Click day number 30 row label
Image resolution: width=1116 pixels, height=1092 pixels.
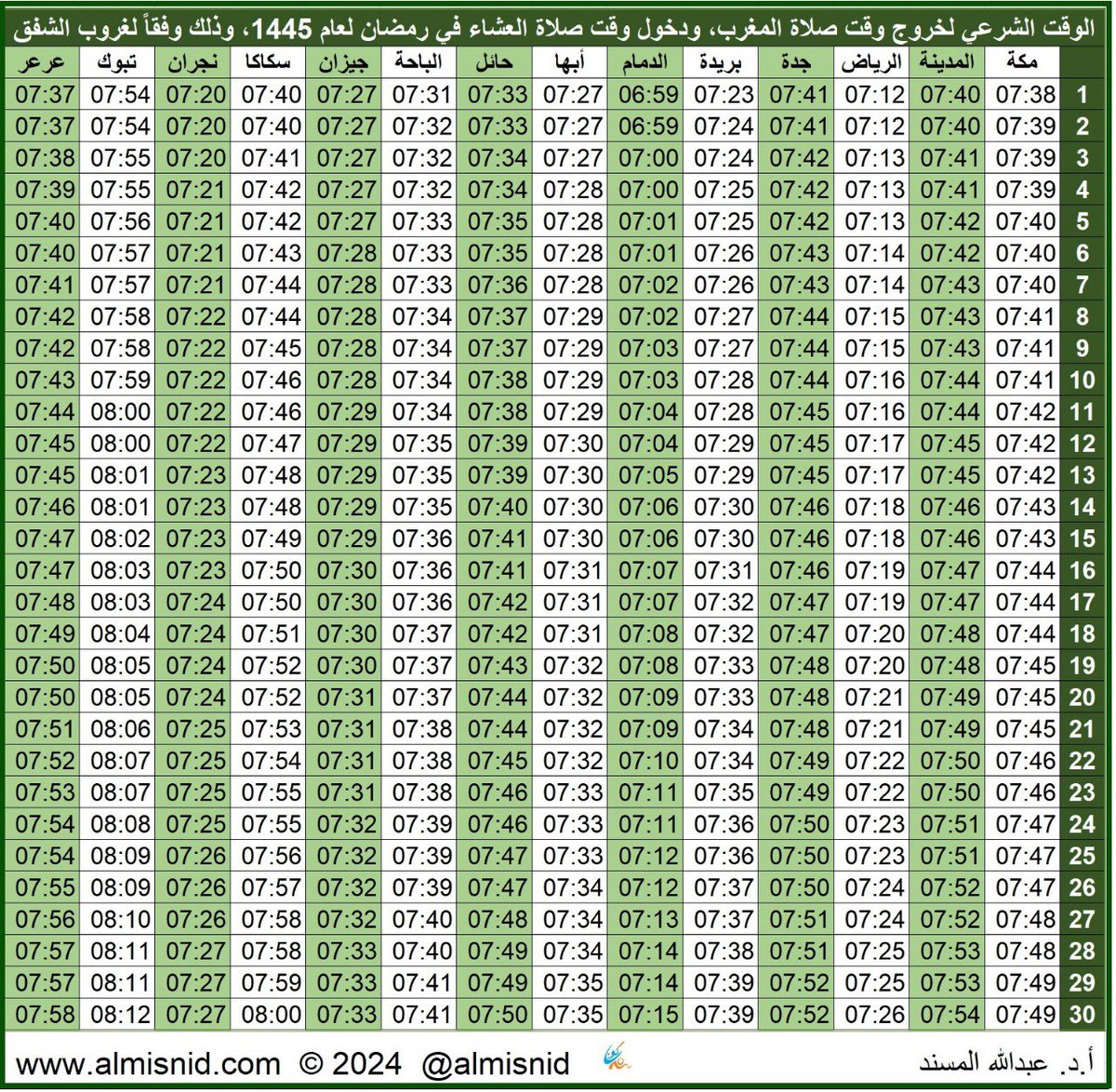(1082, 1014)
